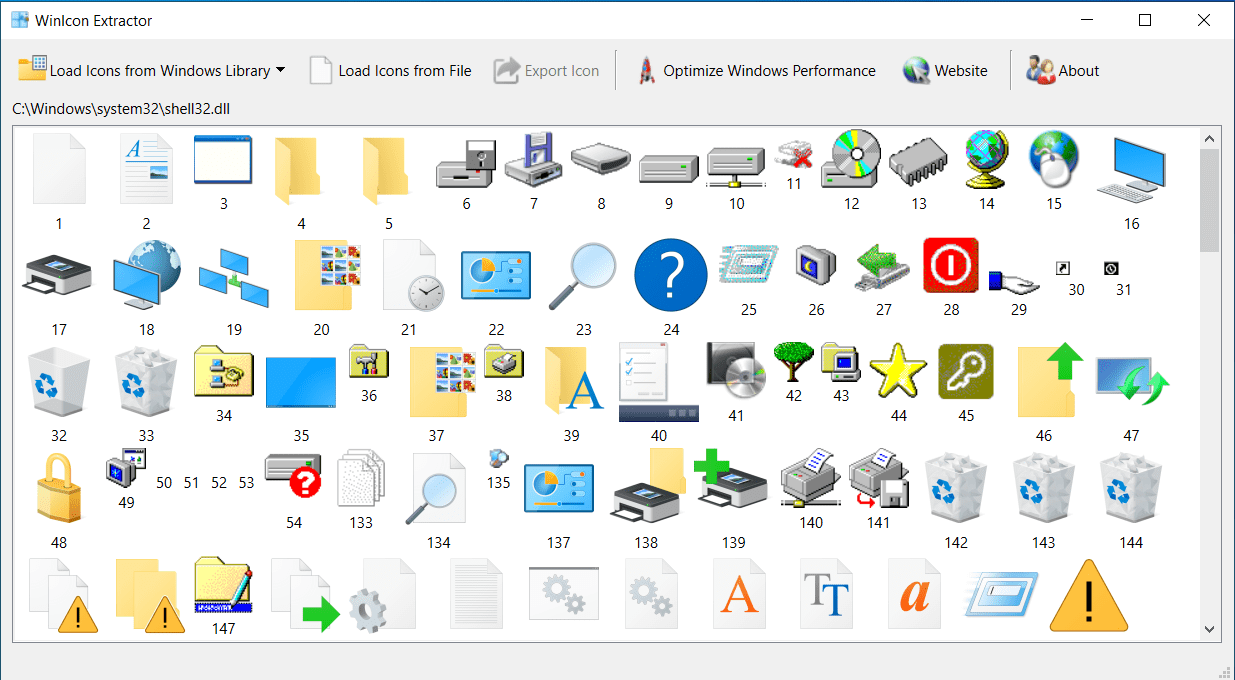Select print to file icon 141
This screenshot has width=1235, height=680.
click(x=879, y=478)
